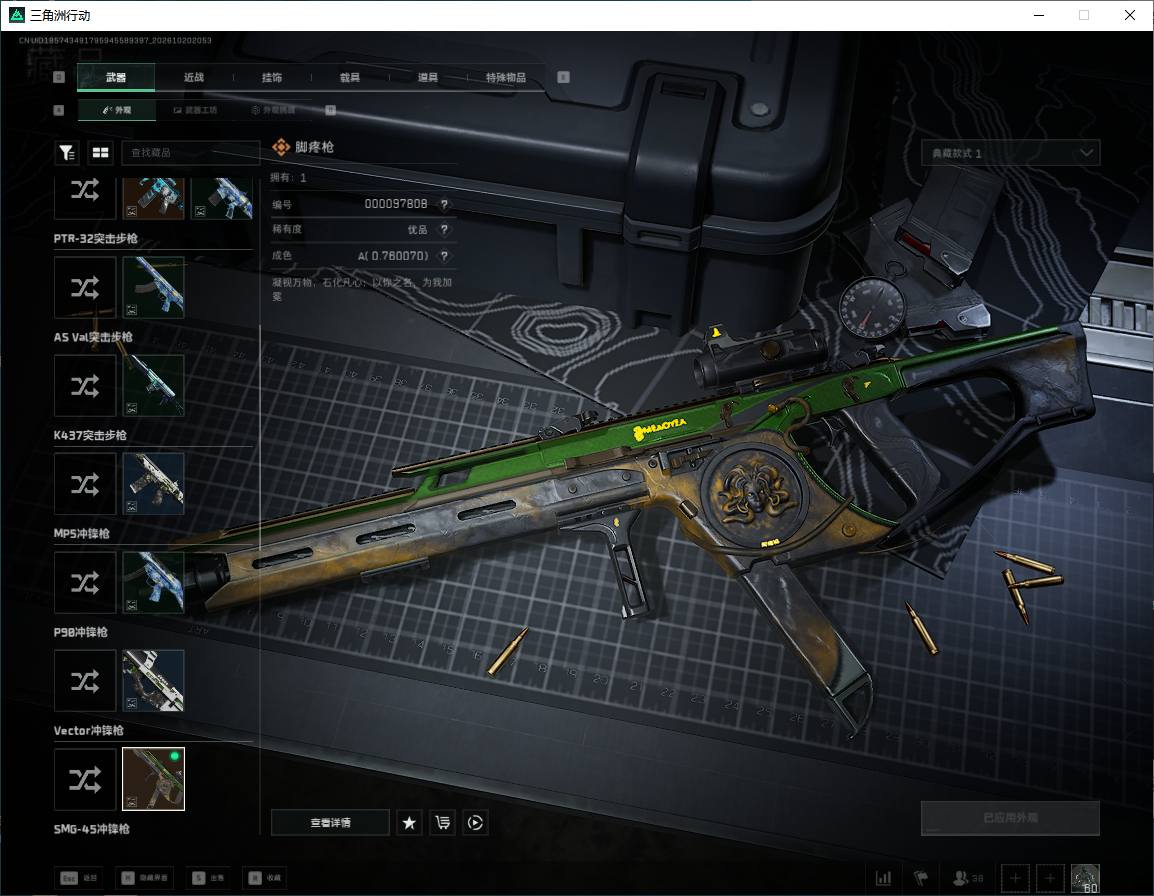The height and width of the screenshot is (896, 1154).
Task: Expand the 典藏款式 1 style dropdown
Action: point(1010,153)
